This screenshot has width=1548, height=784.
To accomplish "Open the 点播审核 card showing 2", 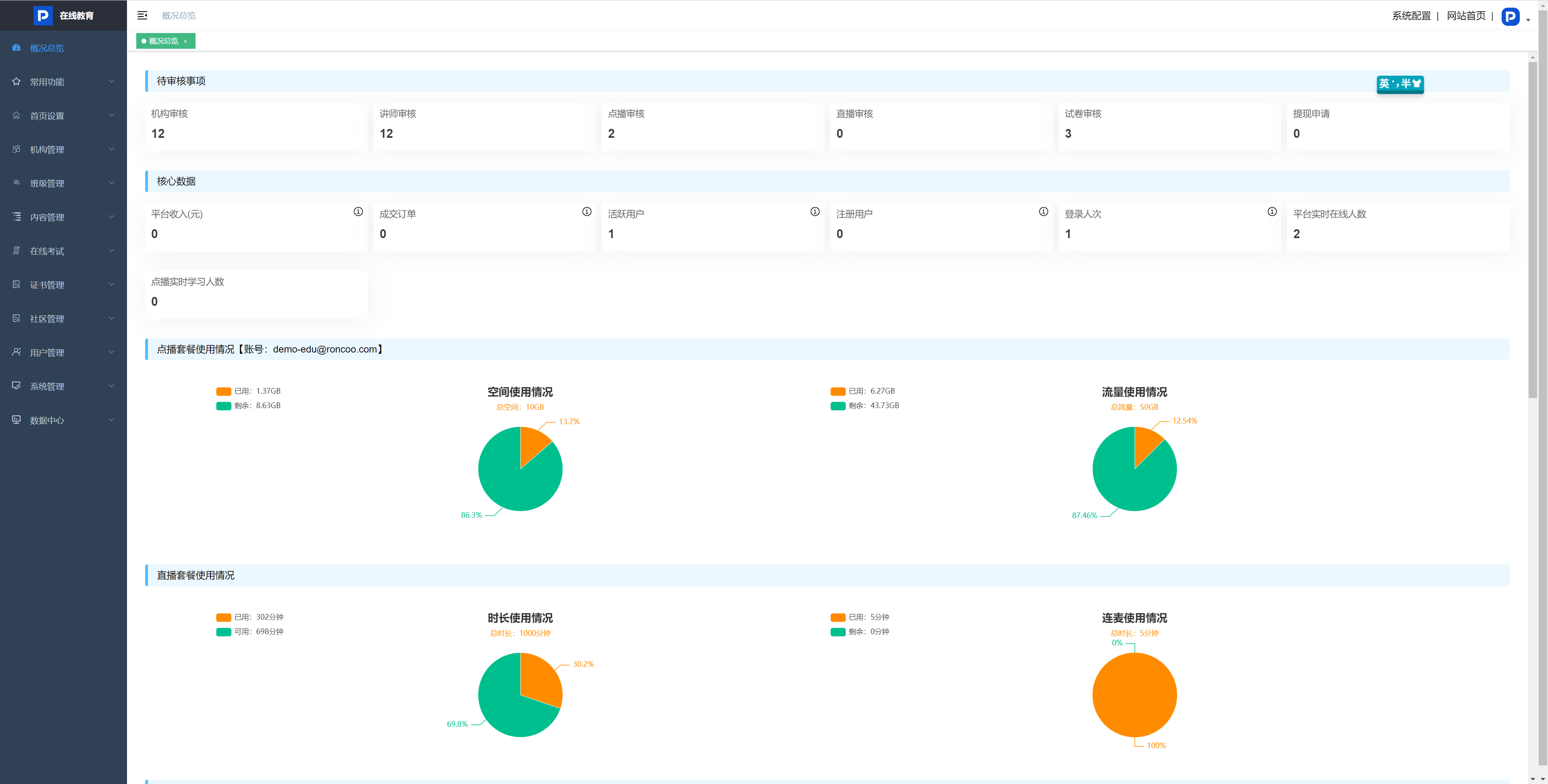I will 713,126.
